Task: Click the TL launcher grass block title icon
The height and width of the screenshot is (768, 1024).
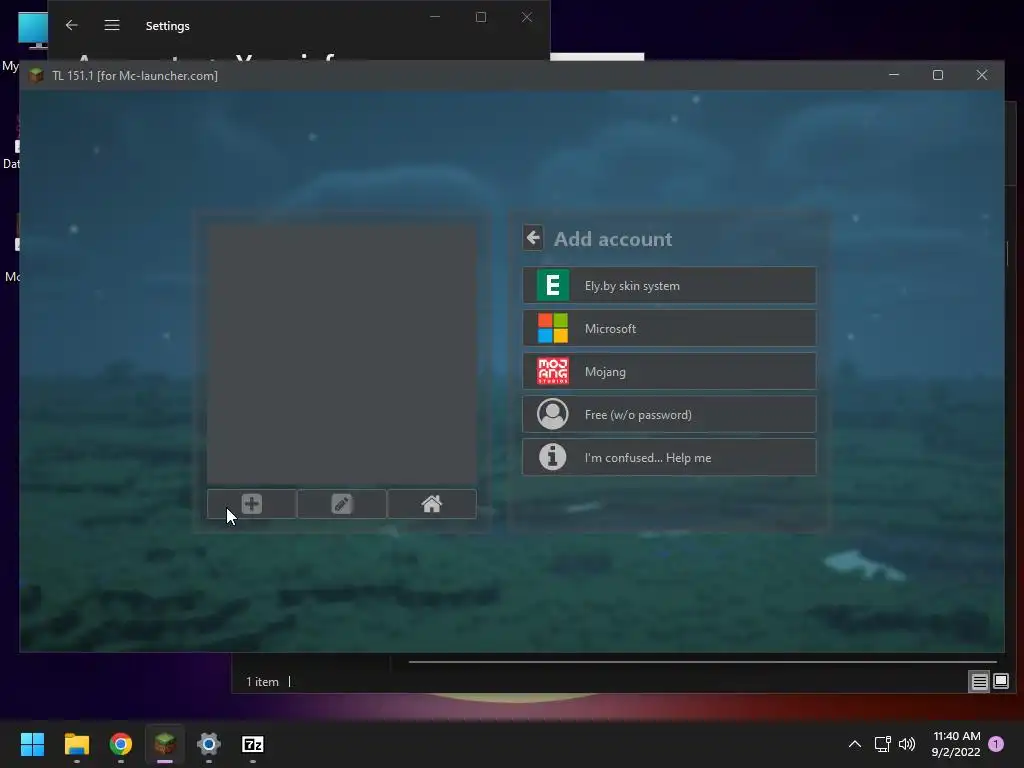Action: click(36, 76)
